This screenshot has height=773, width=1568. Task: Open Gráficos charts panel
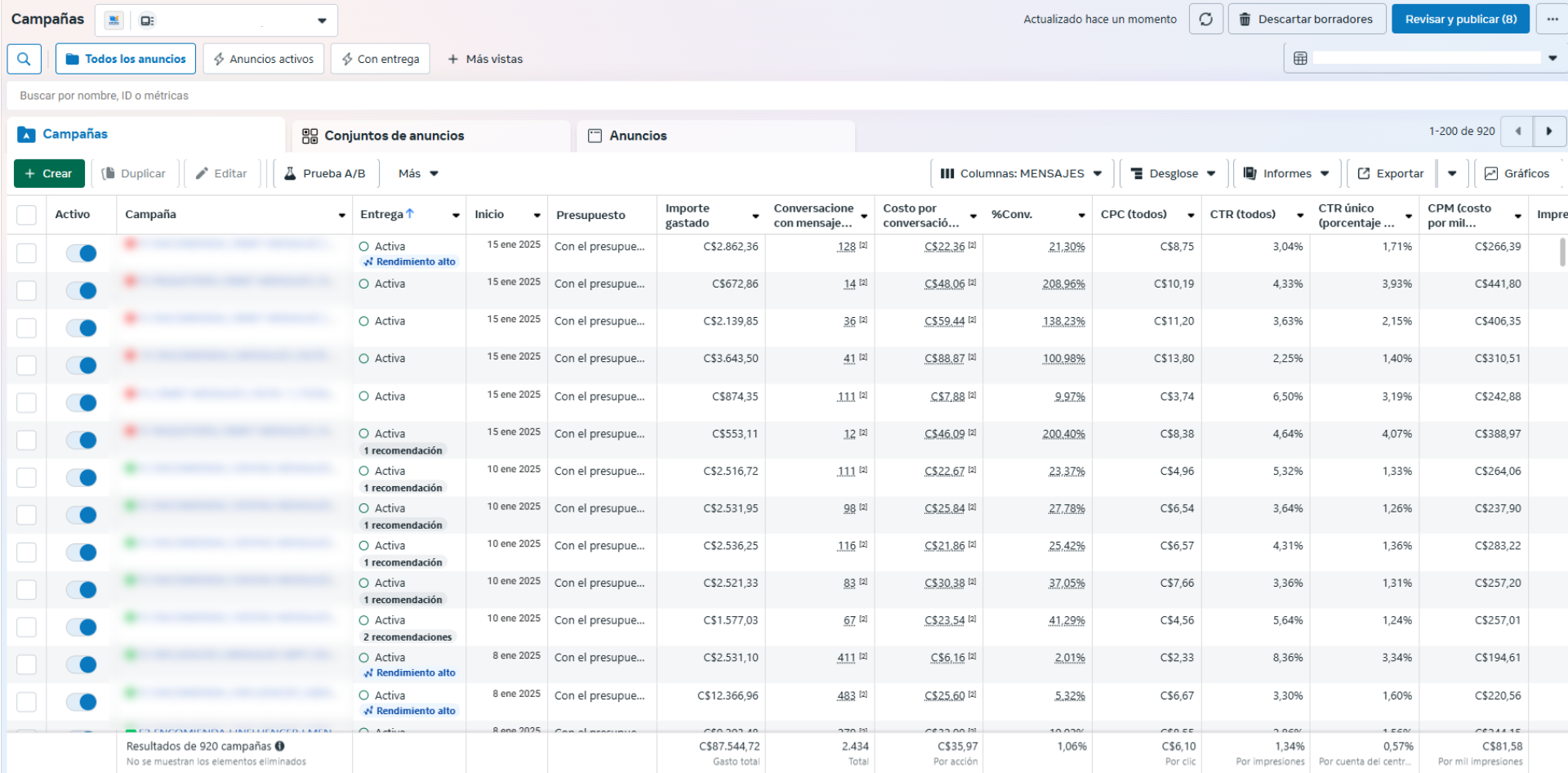point(1517,173)
